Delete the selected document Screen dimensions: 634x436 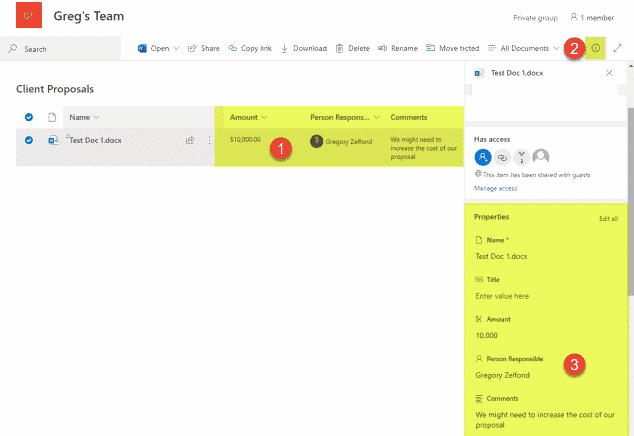[x=353, y=49]
